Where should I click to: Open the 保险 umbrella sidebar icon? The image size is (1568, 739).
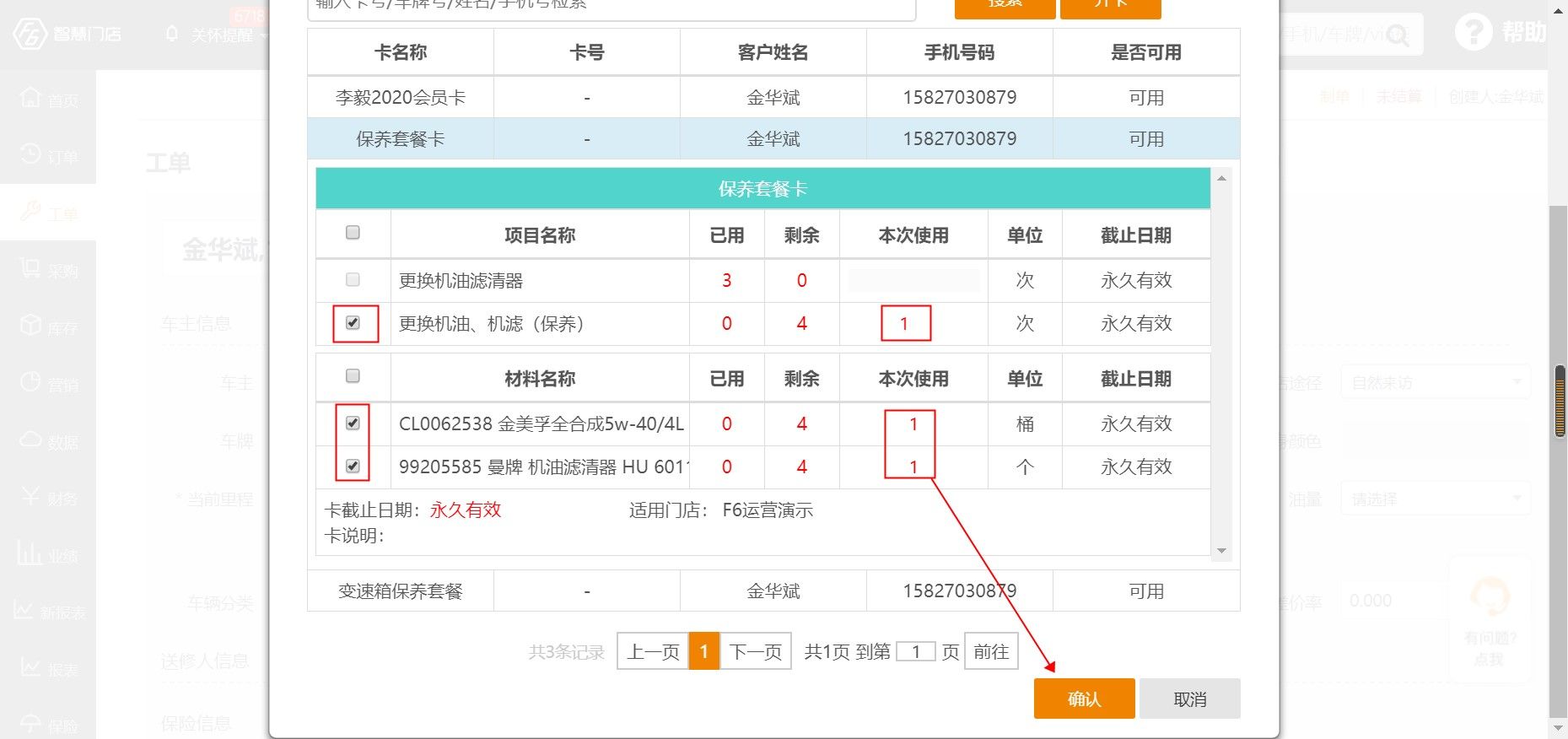coord(30,724)
